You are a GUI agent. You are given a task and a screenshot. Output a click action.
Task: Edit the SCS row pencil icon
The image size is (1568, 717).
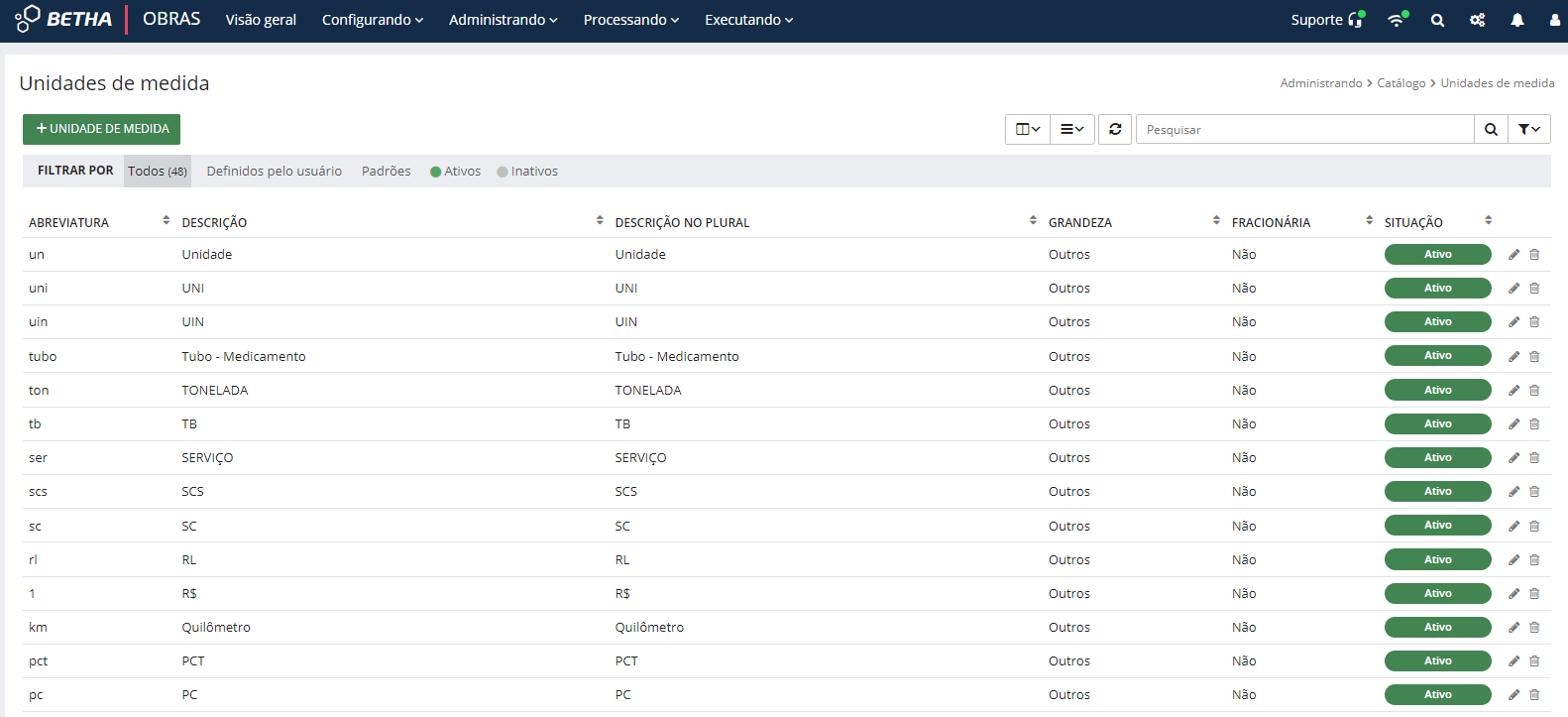(1513, 492)
